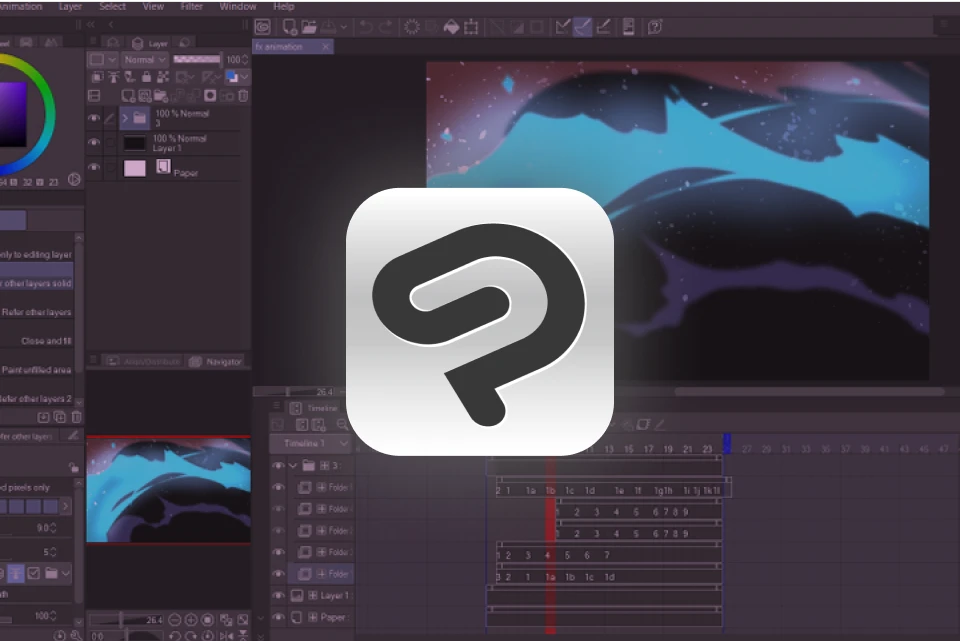960x641 pixels.
Task: Open Clip Studio launcher icon in toolbar
Action: [x=263, y=27]
